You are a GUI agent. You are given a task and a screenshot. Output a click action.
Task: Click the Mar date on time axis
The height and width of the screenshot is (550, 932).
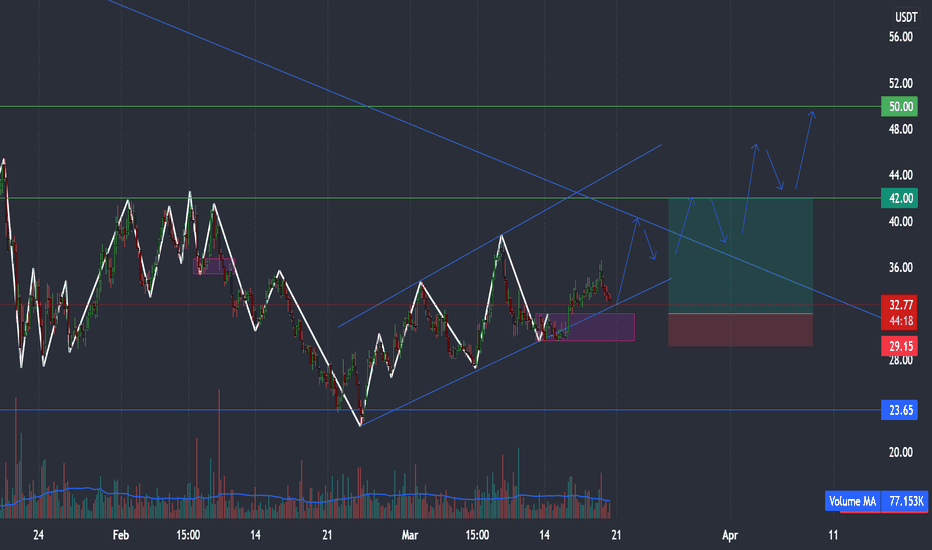(x=410, y=535)
